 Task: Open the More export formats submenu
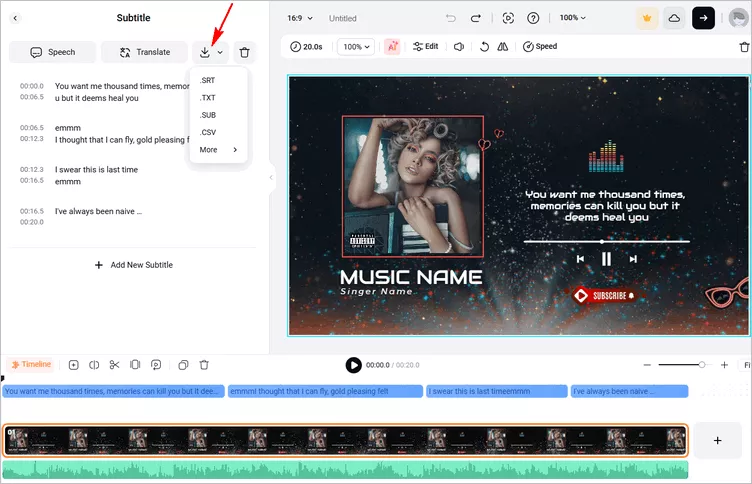pyautogui.click(x=218, y=150)
